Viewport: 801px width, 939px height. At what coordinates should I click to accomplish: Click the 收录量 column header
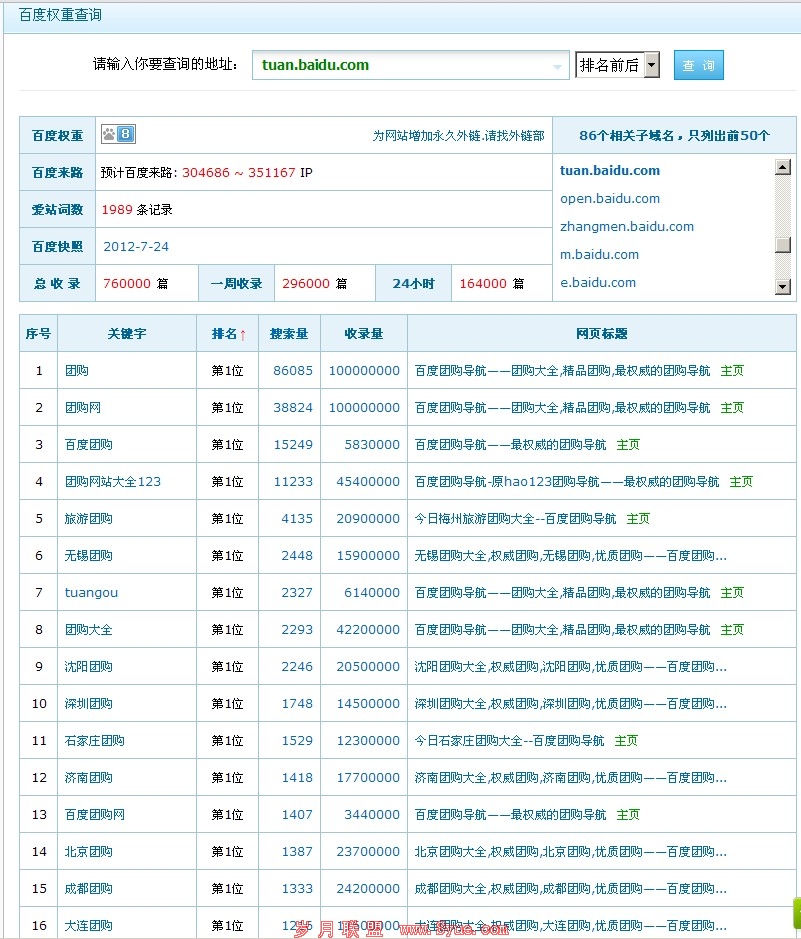click(x=364, y=334)
